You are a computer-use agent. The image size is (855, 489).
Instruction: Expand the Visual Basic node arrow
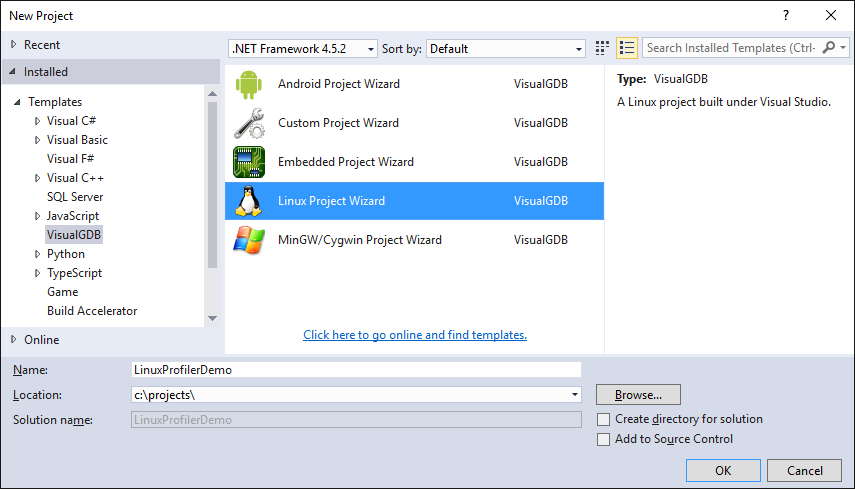coord(37,140)
